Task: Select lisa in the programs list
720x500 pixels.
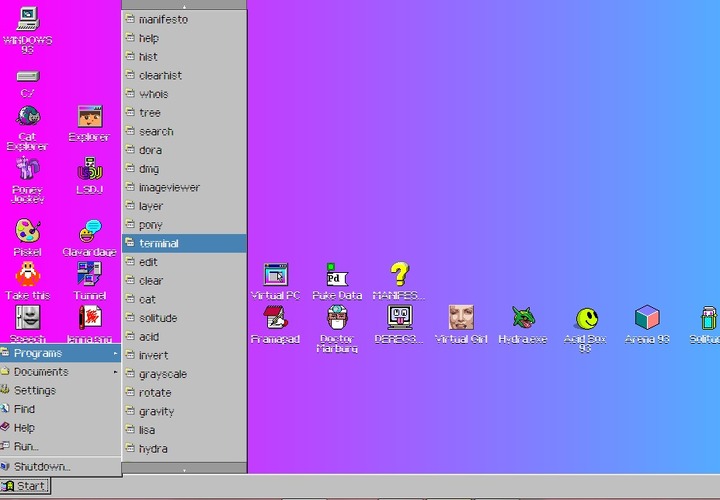Action: click(184, 430)
